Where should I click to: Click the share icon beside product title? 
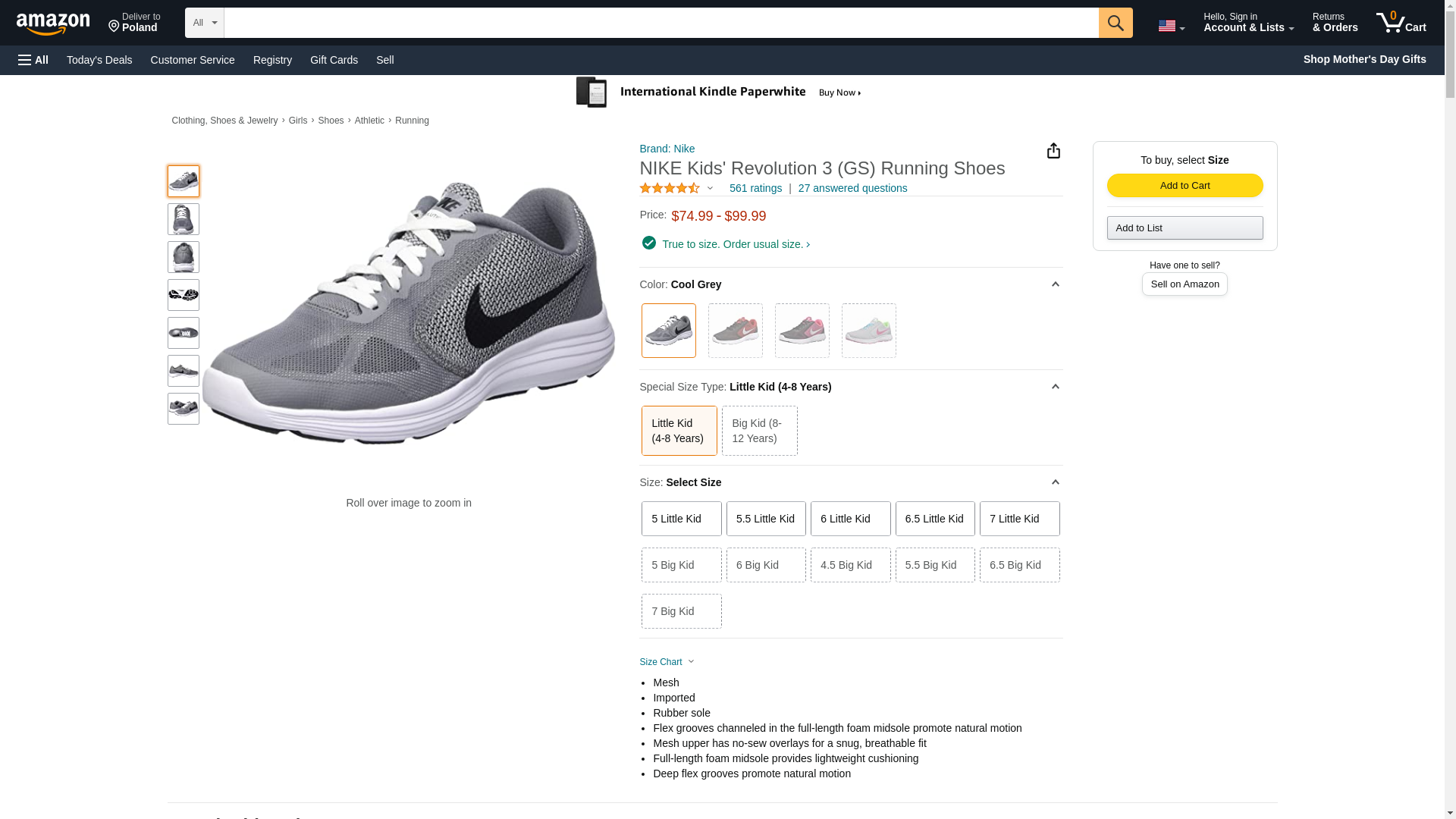(x=1053, y=151)
